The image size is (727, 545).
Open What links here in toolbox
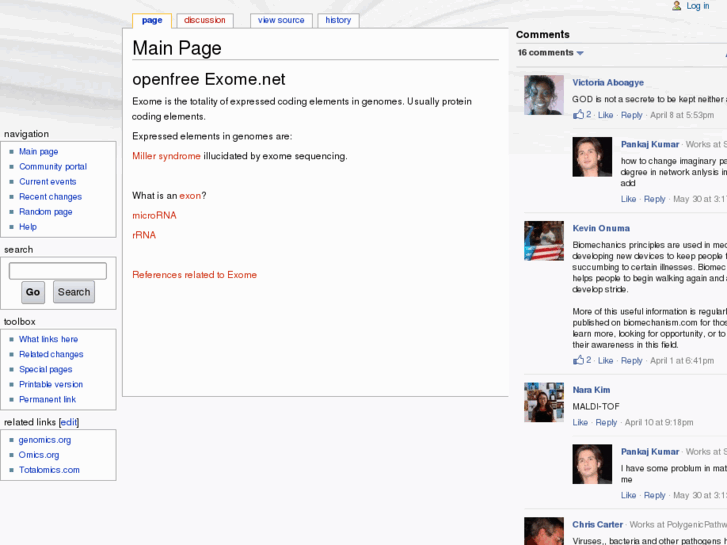[48, 340]
